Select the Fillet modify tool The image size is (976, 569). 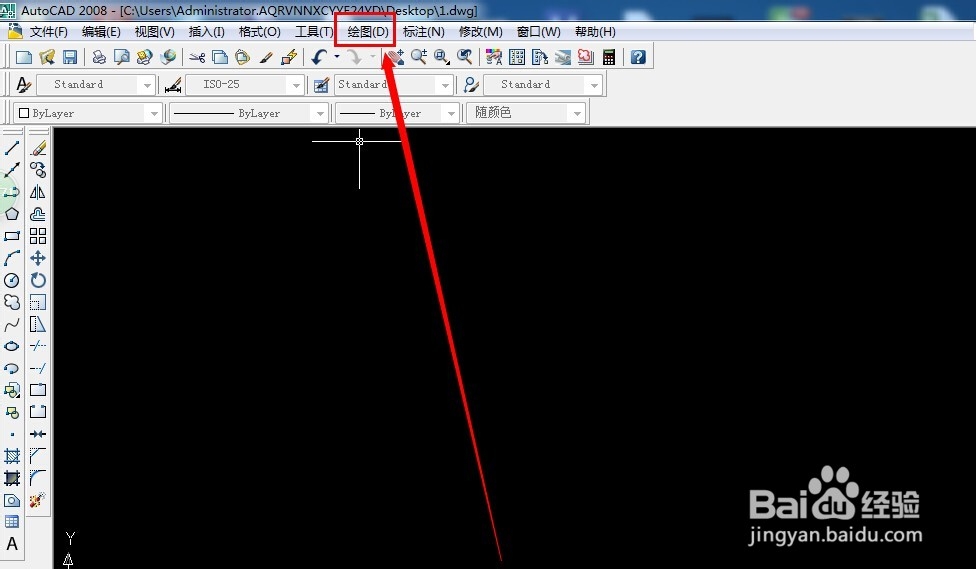click(x=38, y=478)
